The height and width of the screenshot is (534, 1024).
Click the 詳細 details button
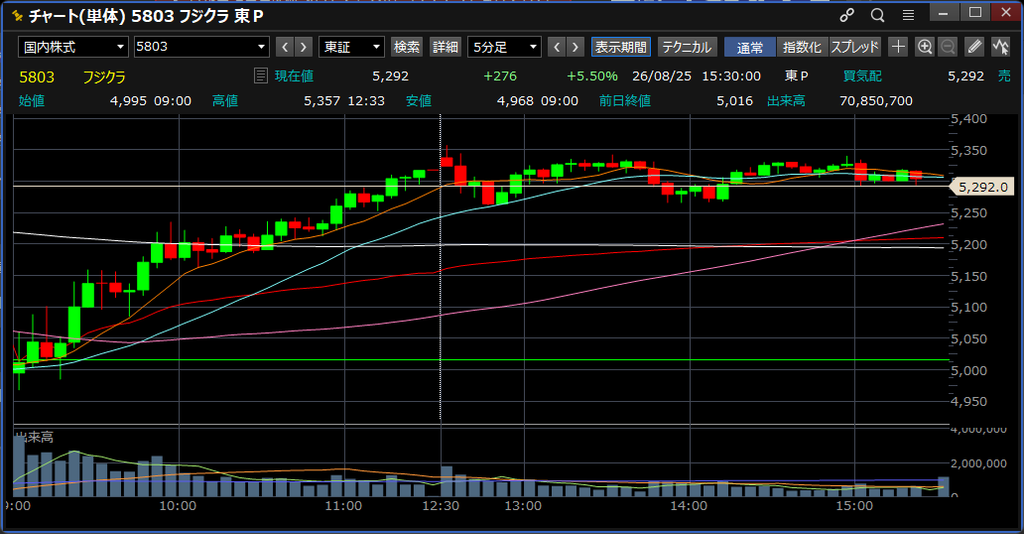[x=445, y=47]
